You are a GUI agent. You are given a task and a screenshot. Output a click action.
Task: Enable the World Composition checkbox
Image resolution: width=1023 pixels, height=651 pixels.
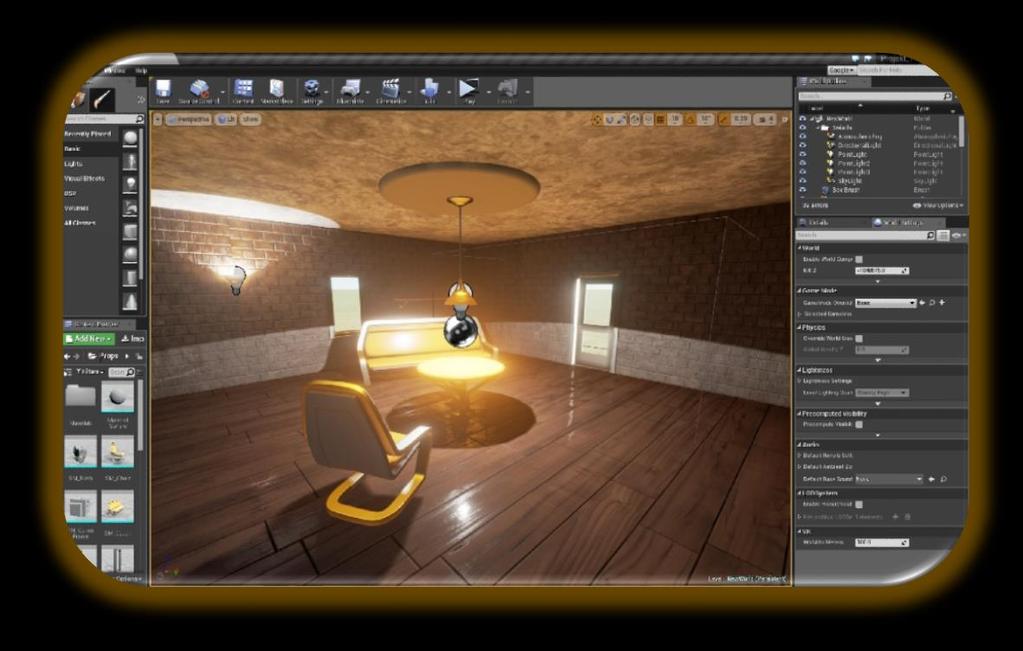[x=859, y=260]
